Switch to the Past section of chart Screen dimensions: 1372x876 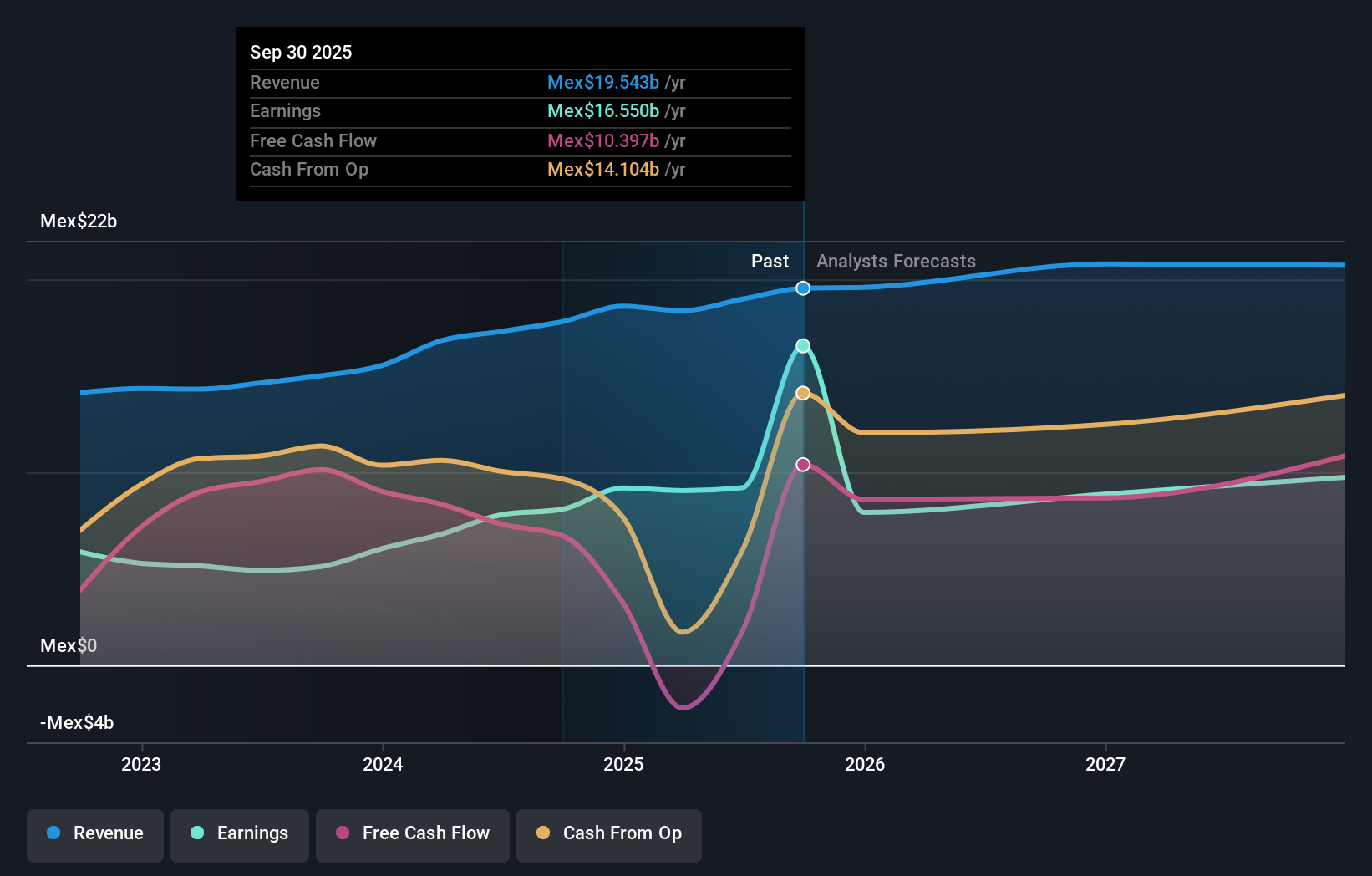769,261
